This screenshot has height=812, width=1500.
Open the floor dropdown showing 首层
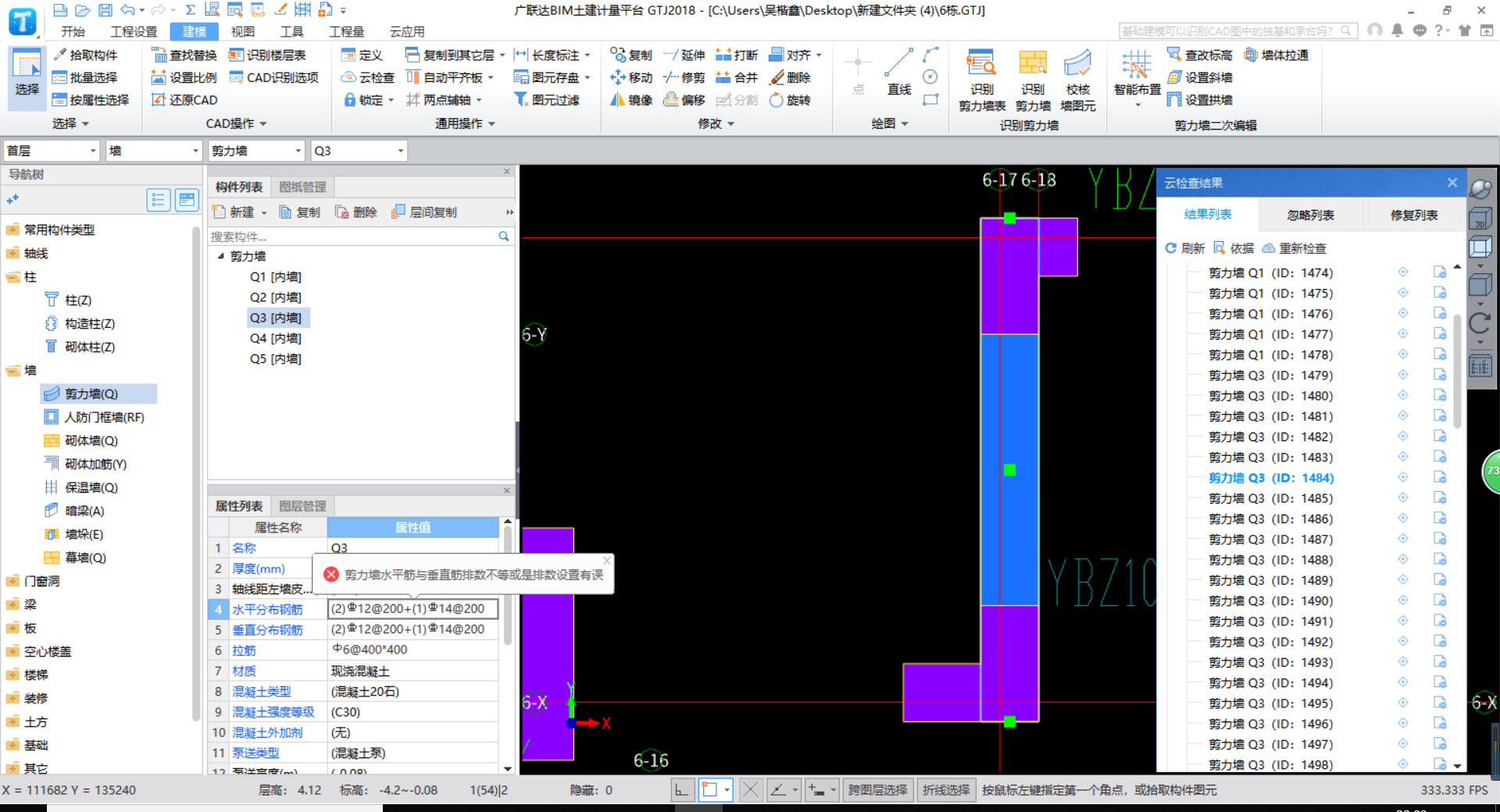(x=52, y=151)
